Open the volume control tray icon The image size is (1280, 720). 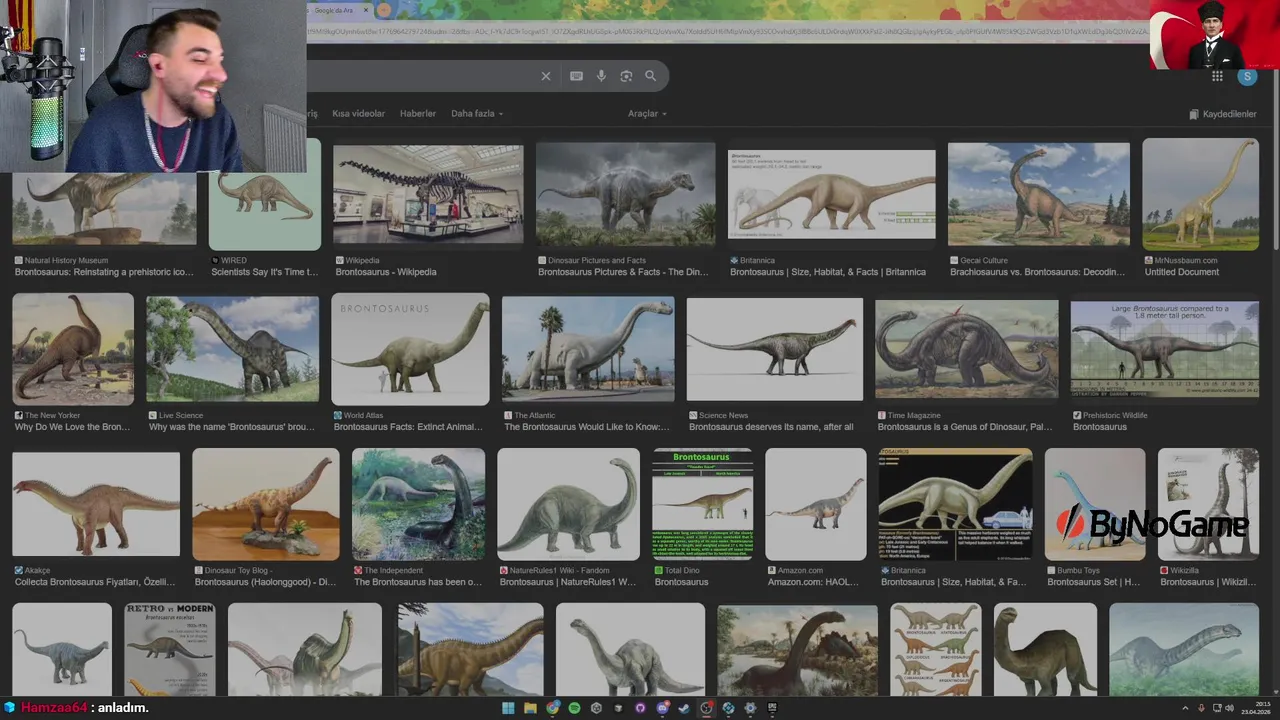[1229, 708]
